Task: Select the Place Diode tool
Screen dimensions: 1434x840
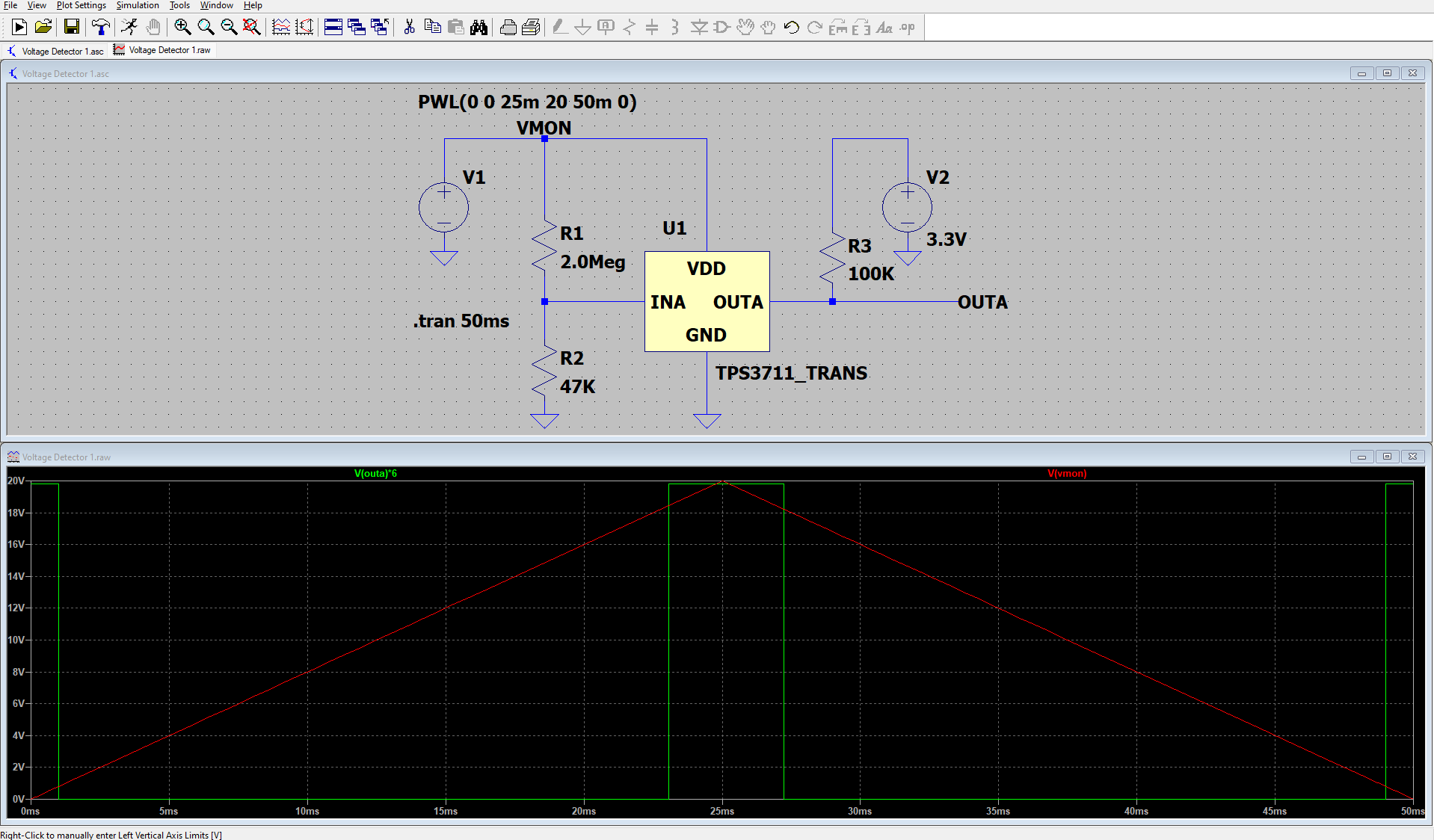Action: [699, 28]
